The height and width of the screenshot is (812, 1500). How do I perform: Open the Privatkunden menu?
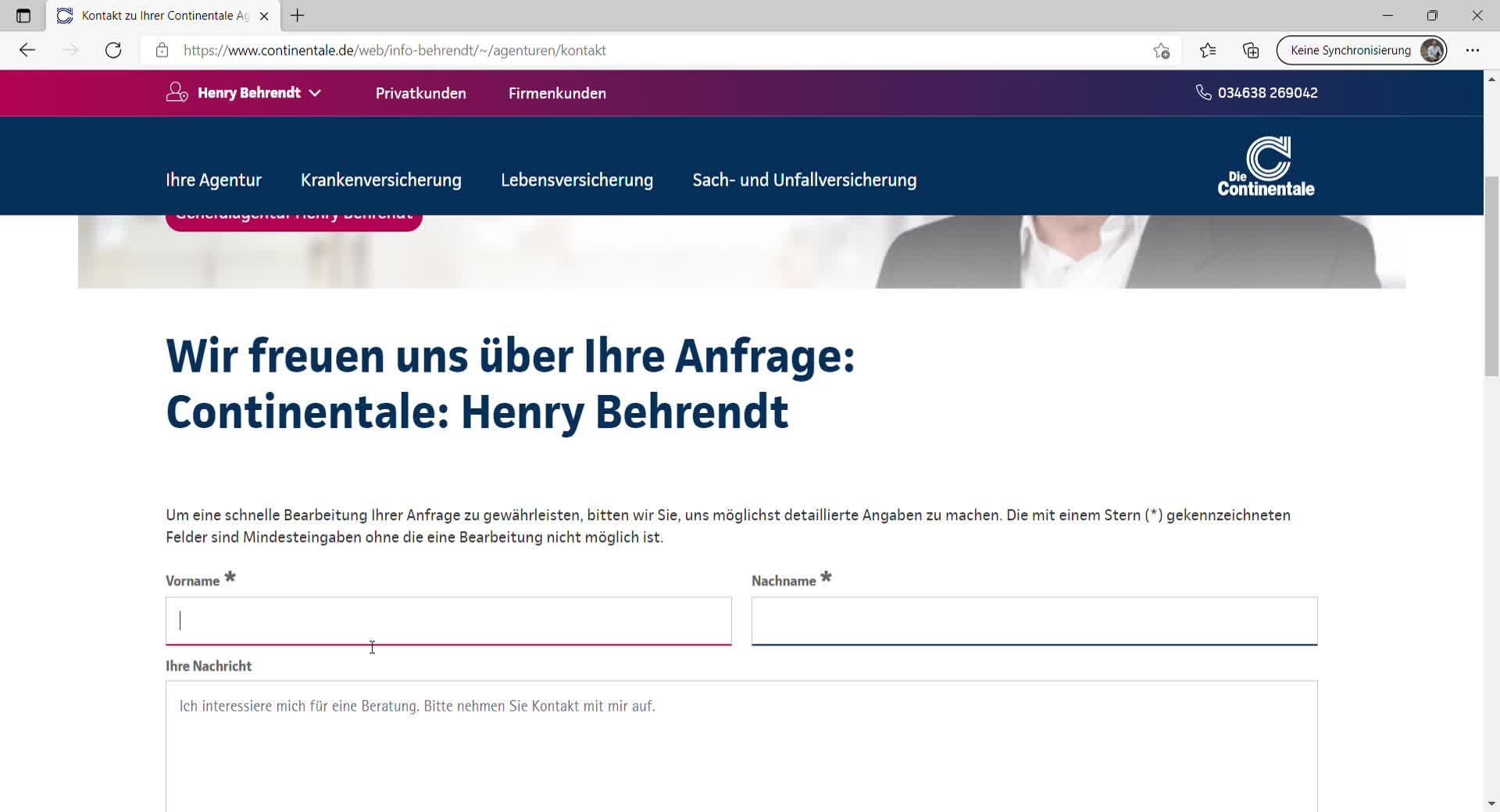[x=420, y=94]
